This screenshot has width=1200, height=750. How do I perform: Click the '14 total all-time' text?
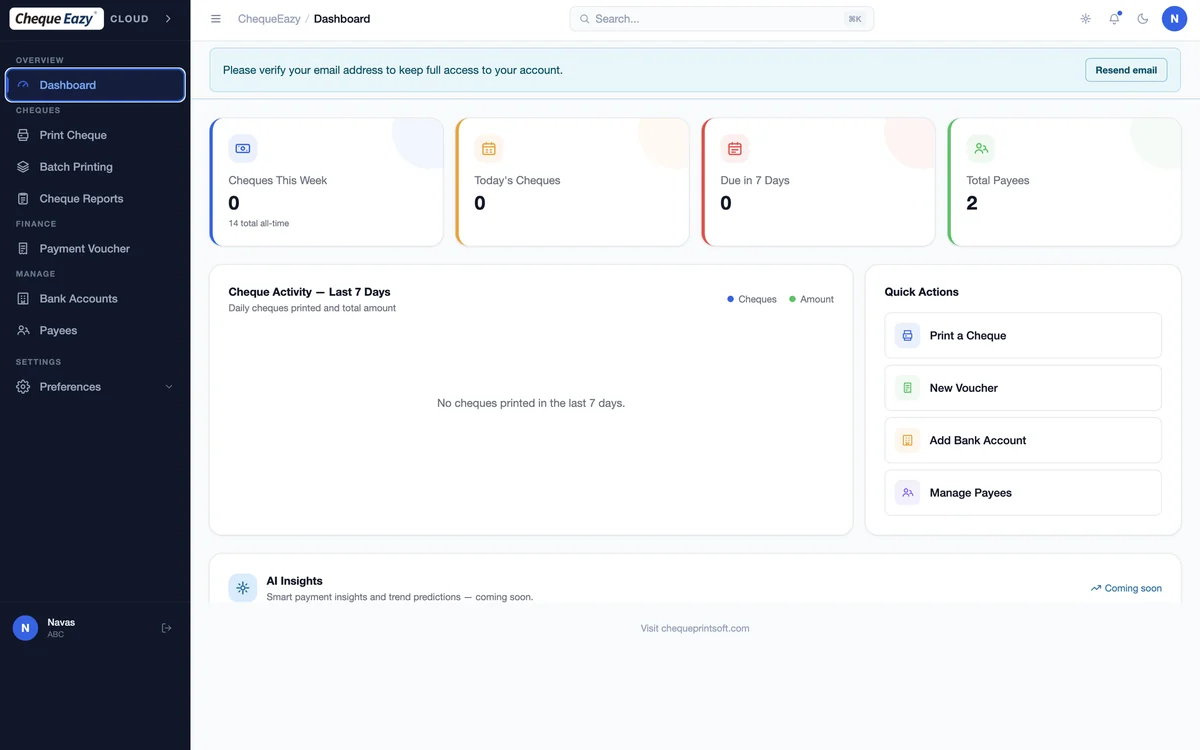coord(259,223)
